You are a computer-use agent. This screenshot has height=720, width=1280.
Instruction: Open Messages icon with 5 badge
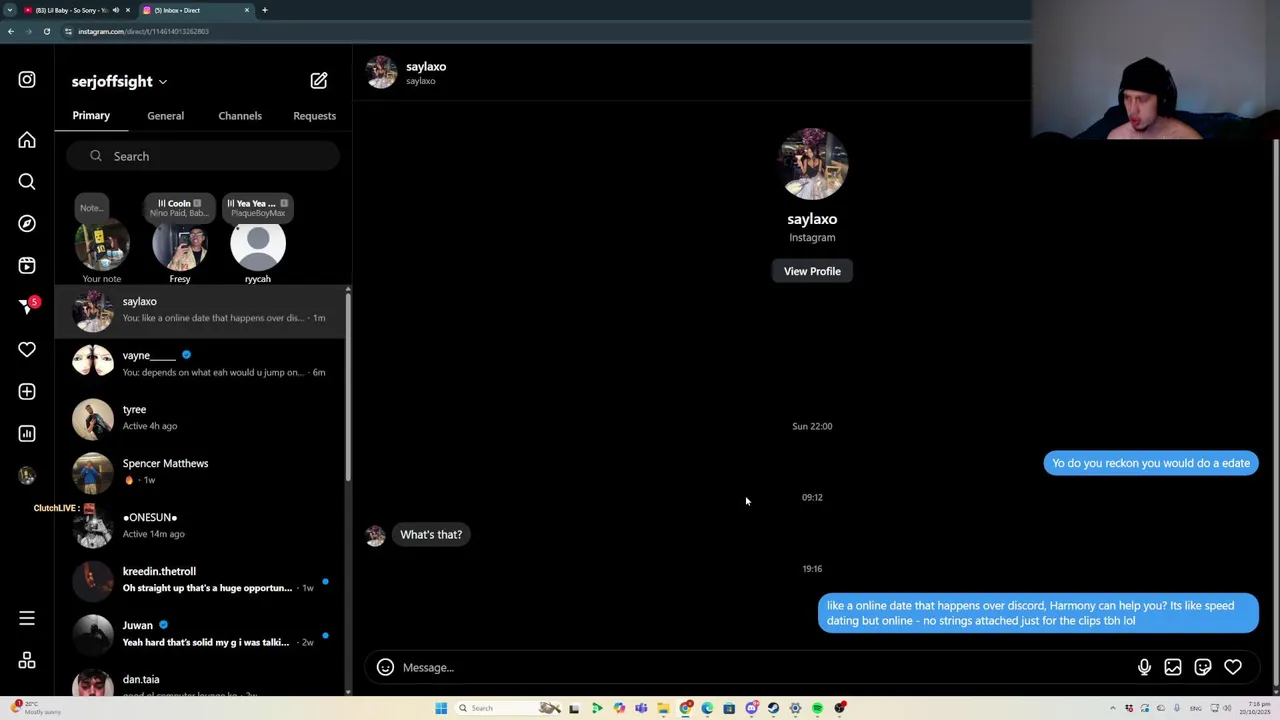click(28, 307)
